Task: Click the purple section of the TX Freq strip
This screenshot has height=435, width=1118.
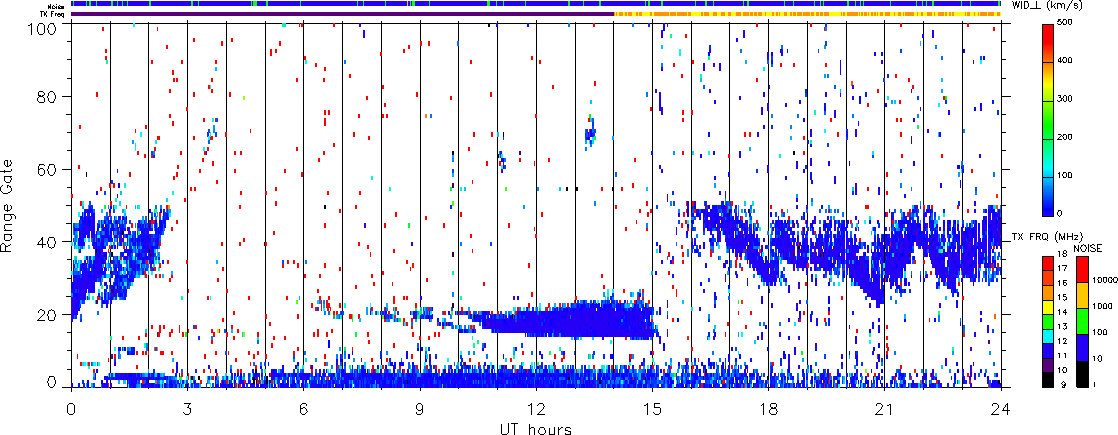Action: (342, 14)
